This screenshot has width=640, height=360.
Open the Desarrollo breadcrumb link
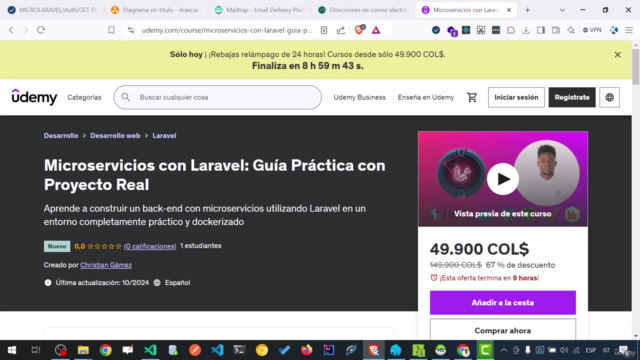61,136
